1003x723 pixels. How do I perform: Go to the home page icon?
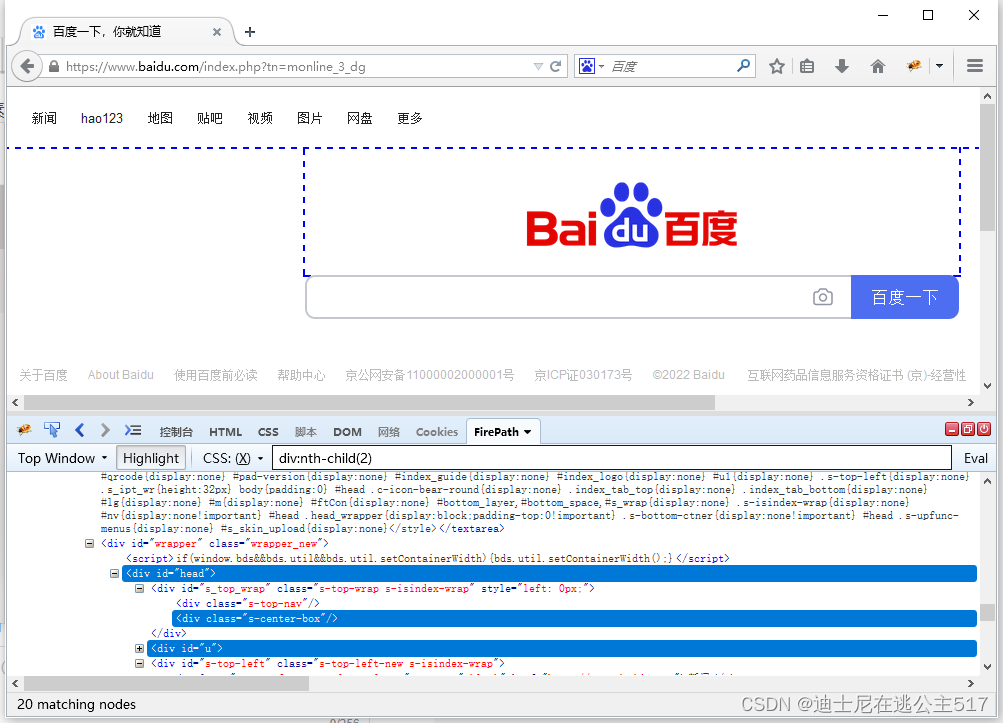[x=878, y=66]
